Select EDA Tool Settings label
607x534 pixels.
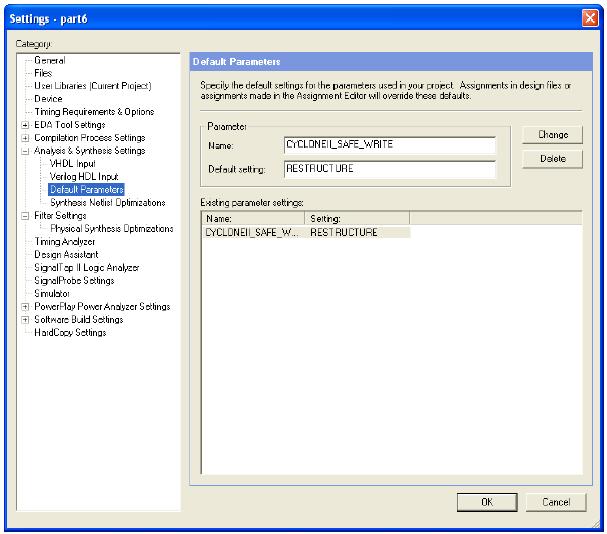70,125
